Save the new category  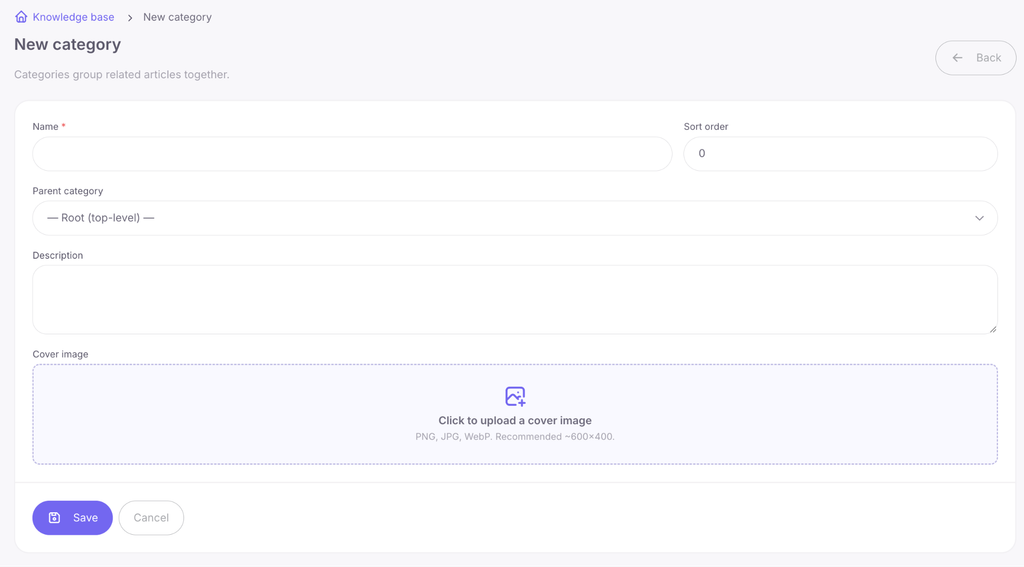72,518
